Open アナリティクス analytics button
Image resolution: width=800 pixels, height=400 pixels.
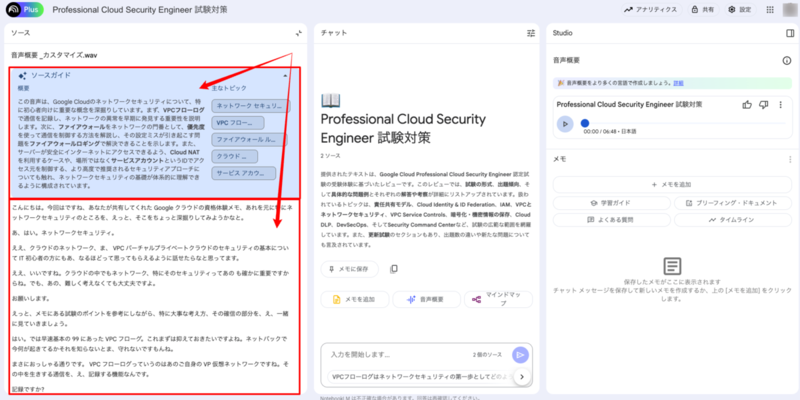(x=651, y=10)
